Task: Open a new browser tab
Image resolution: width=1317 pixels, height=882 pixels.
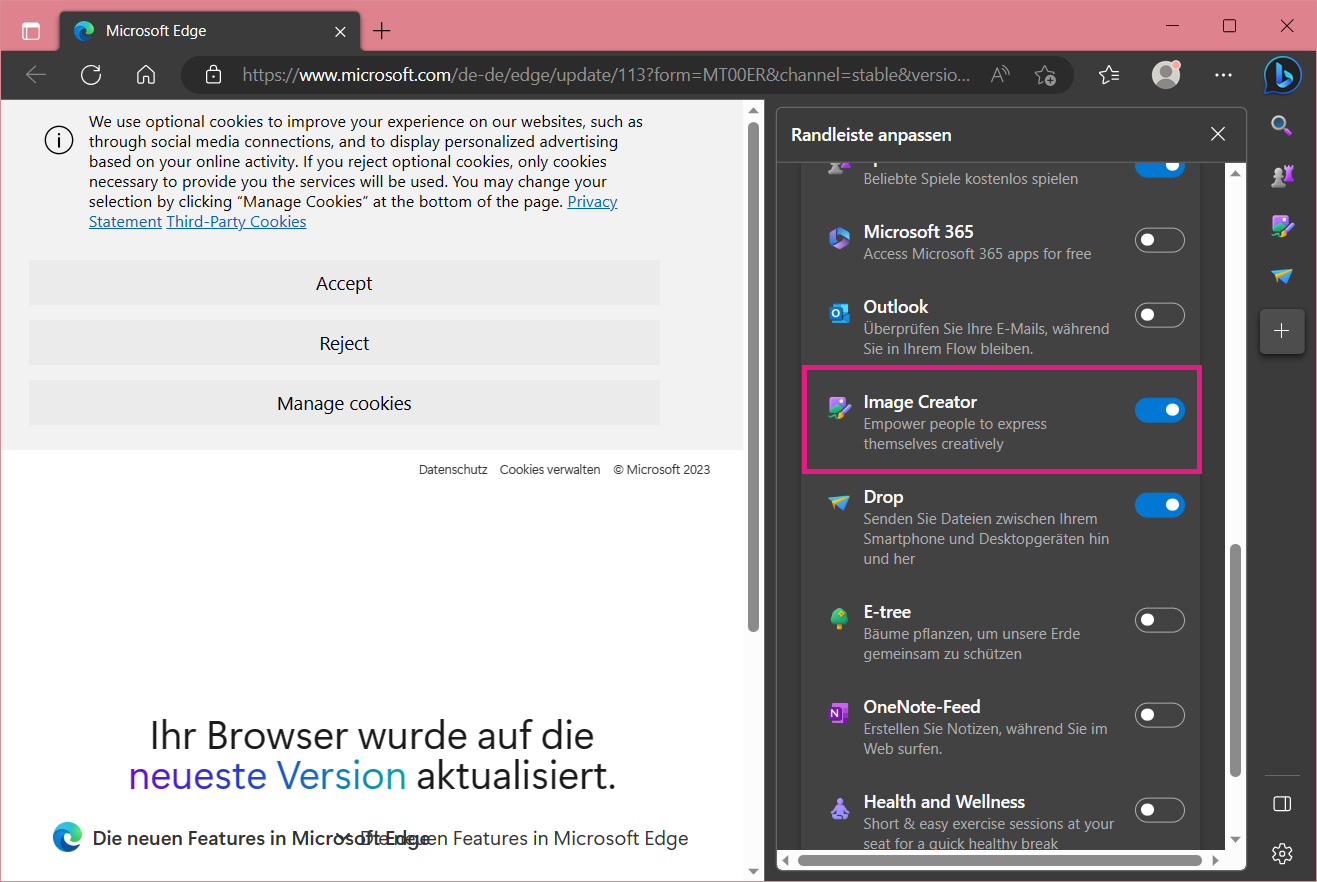Action: (x=381, y=31)
